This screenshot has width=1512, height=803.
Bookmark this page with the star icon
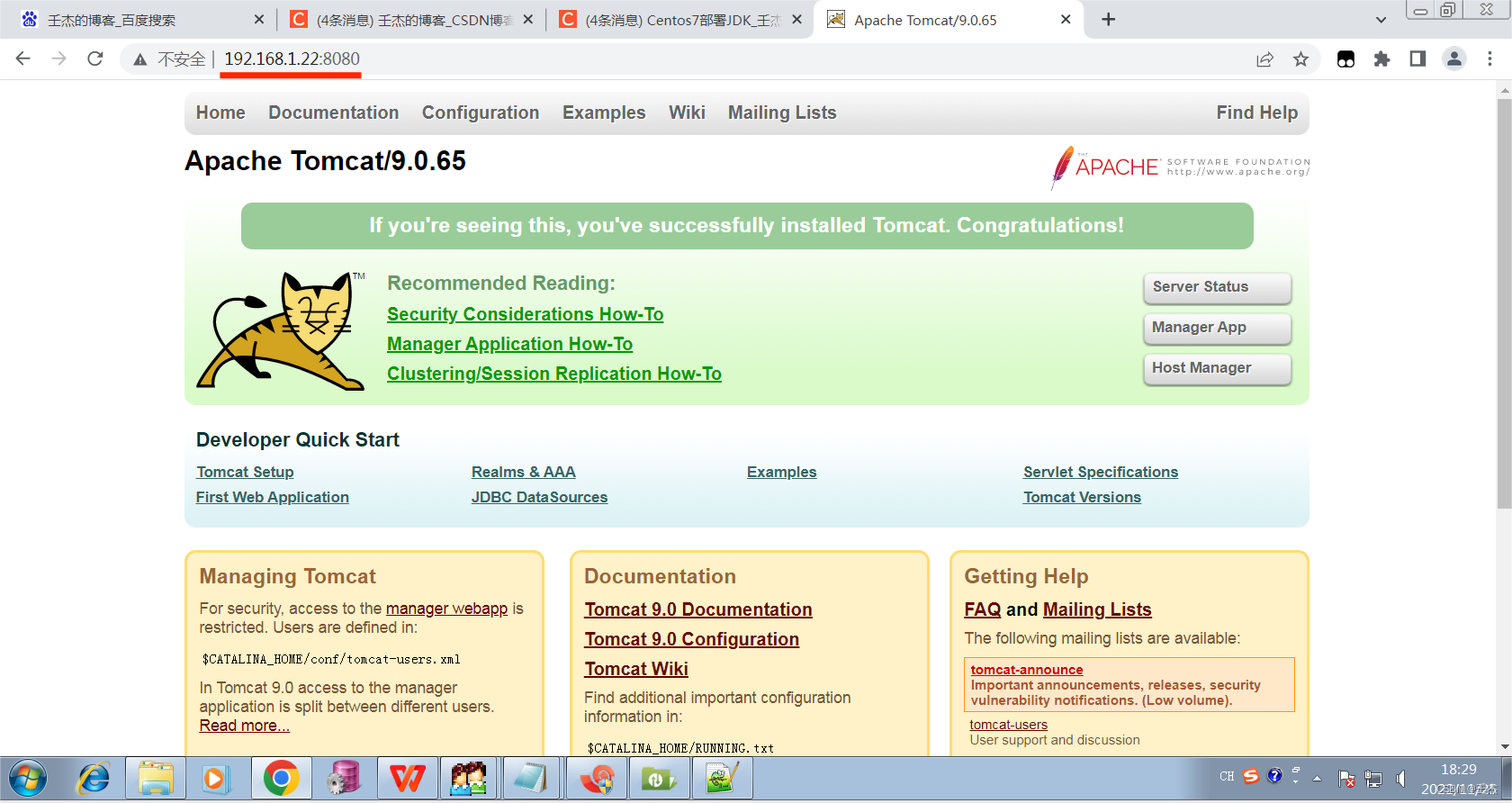(x=1300, y=59)
